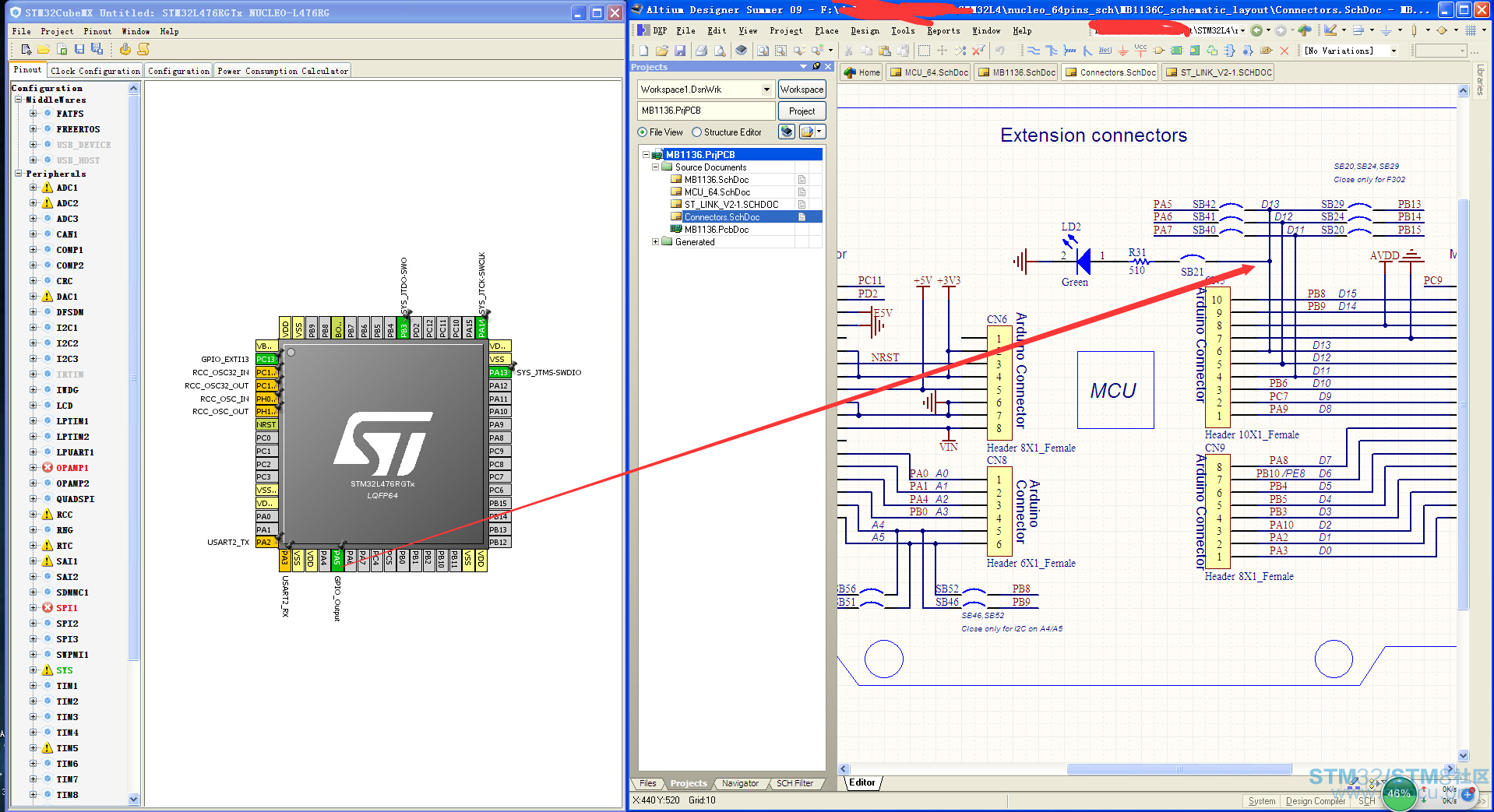Viewport: 1494px width, 812px height.
Task: Click New Document icon in Altium toolbar
Action: pyautogui.click(x=643, y=51)
